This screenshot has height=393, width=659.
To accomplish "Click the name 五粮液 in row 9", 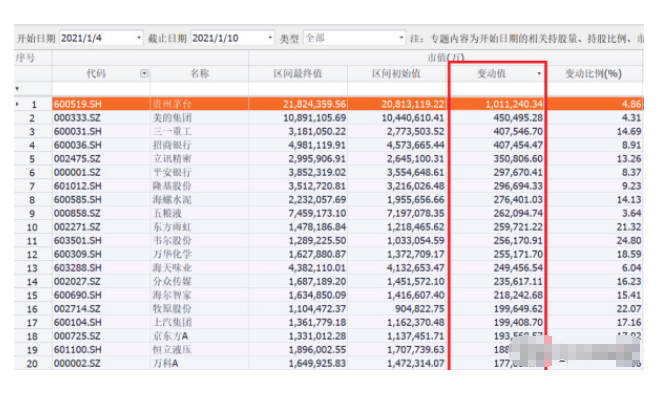I will pos(167,213).
